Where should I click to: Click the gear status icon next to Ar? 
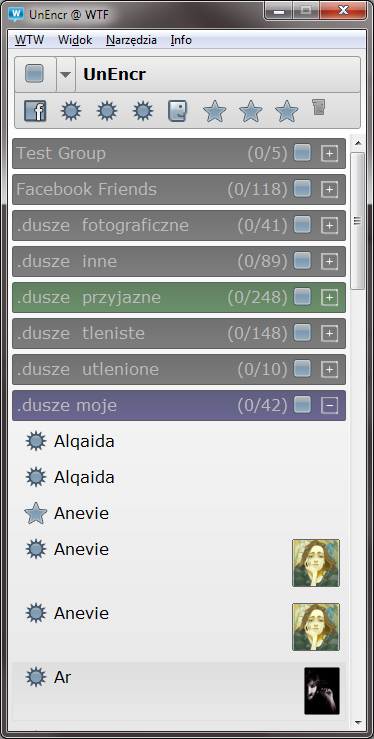pos(36,677)
